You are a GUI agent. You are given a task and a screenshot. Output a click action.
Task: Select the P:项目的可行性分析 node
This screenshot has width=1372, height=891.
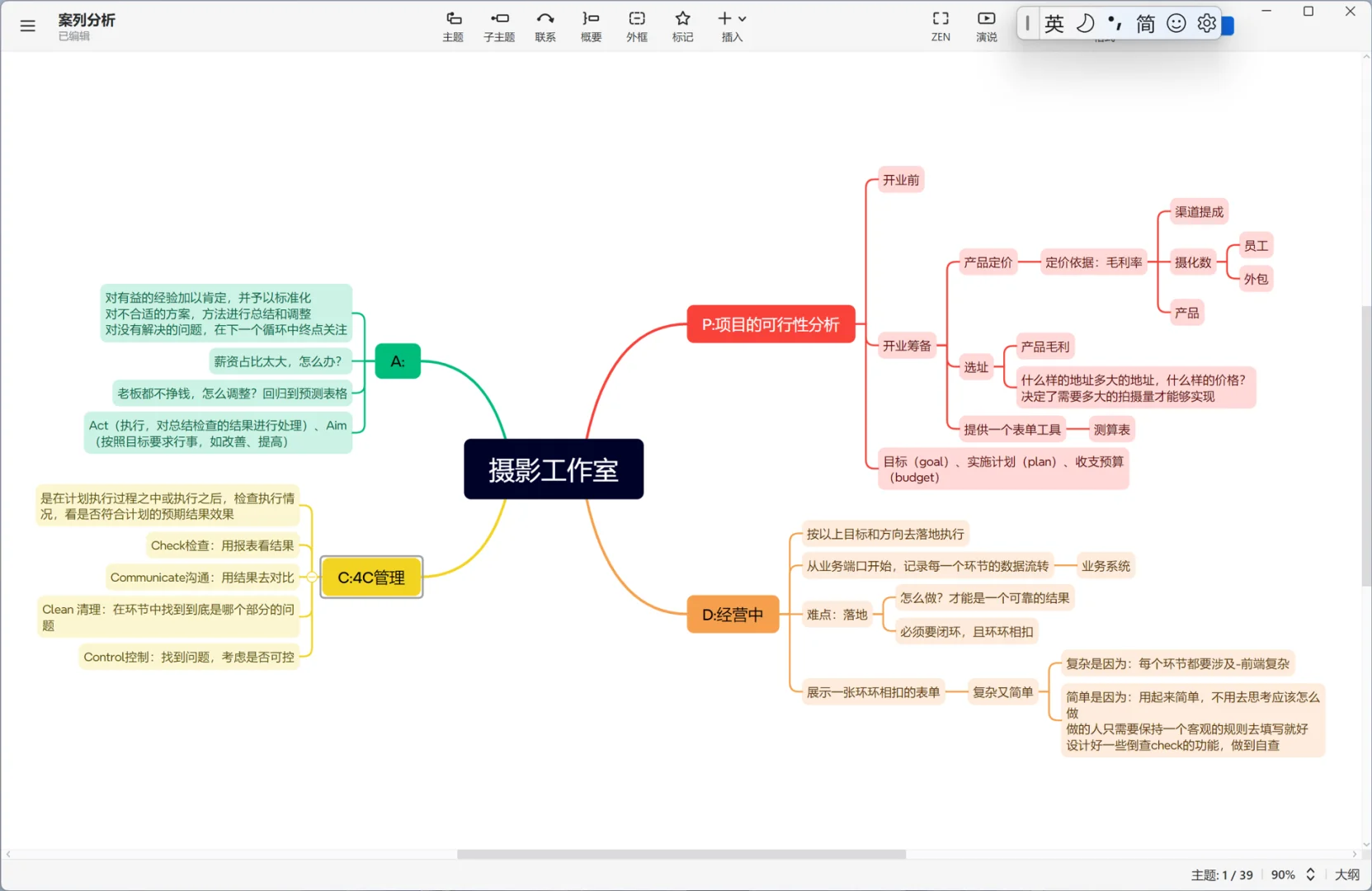771,324
